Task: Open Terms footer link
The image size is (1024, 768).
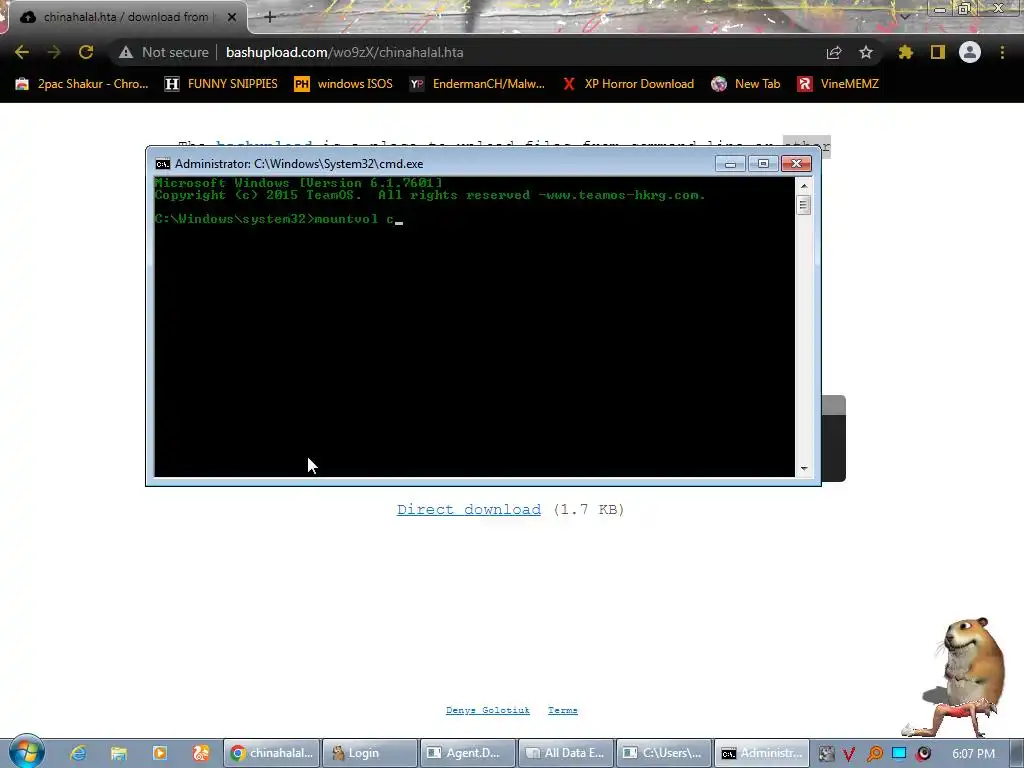Action: (563, 710)
